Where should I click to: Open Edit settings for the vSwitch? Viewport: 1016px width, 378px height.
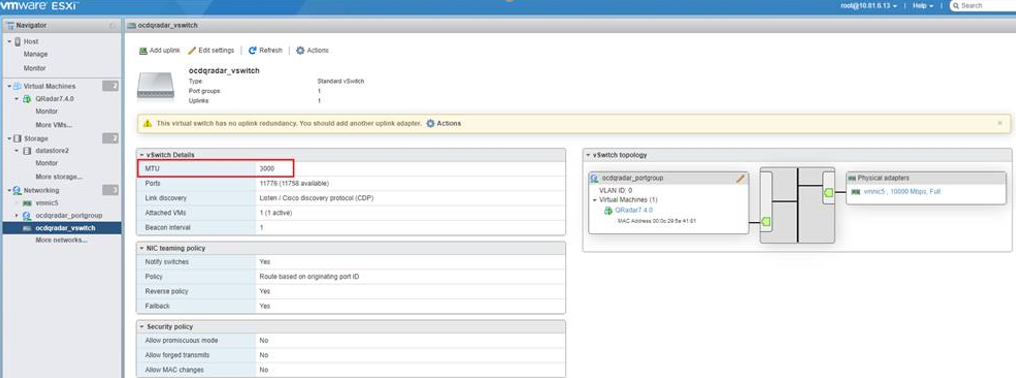coord(211,51)
